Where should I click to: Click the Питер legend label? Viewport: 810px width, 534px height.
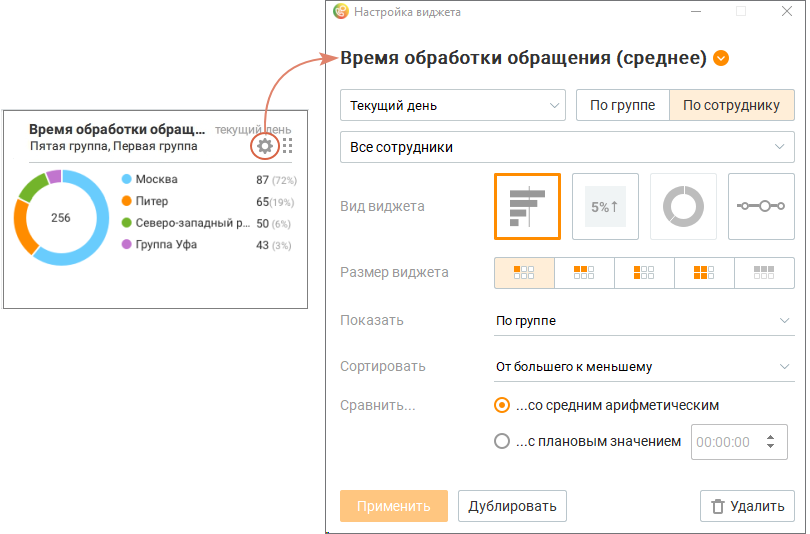(152, 201)
